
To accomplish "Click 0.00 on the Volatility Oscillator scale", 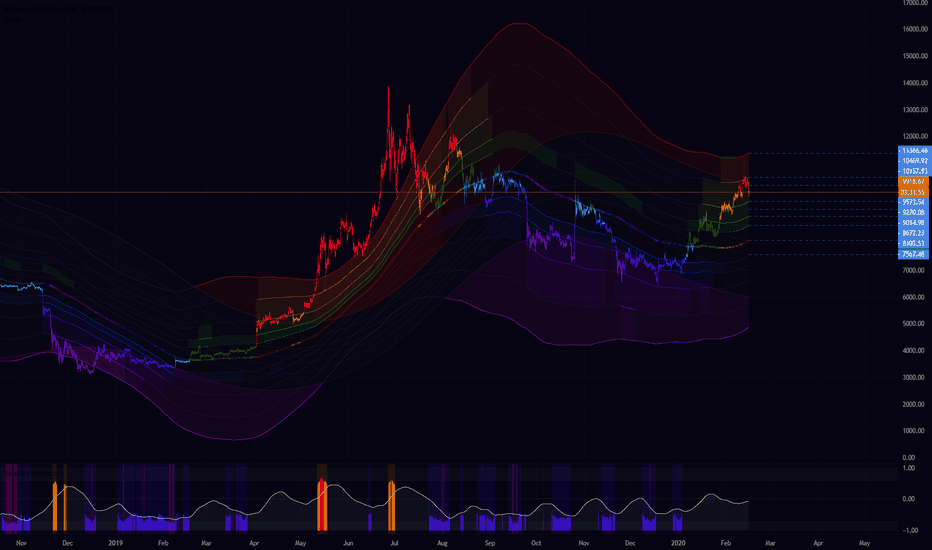I will (909, 499).
